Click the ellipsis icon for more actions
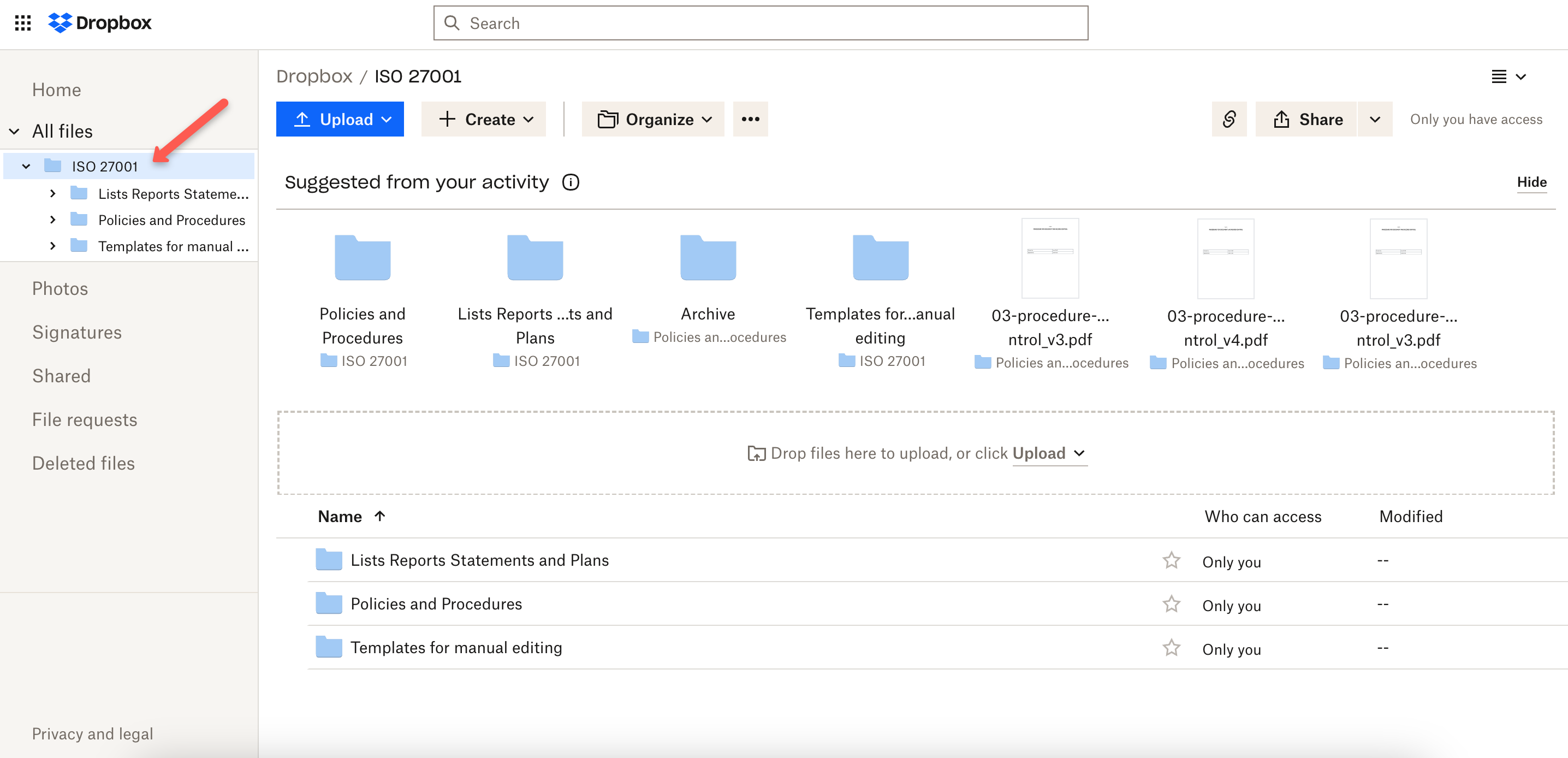Viewport: 1568px width, 758px height. pyautogui.click(x=750, y=119)
